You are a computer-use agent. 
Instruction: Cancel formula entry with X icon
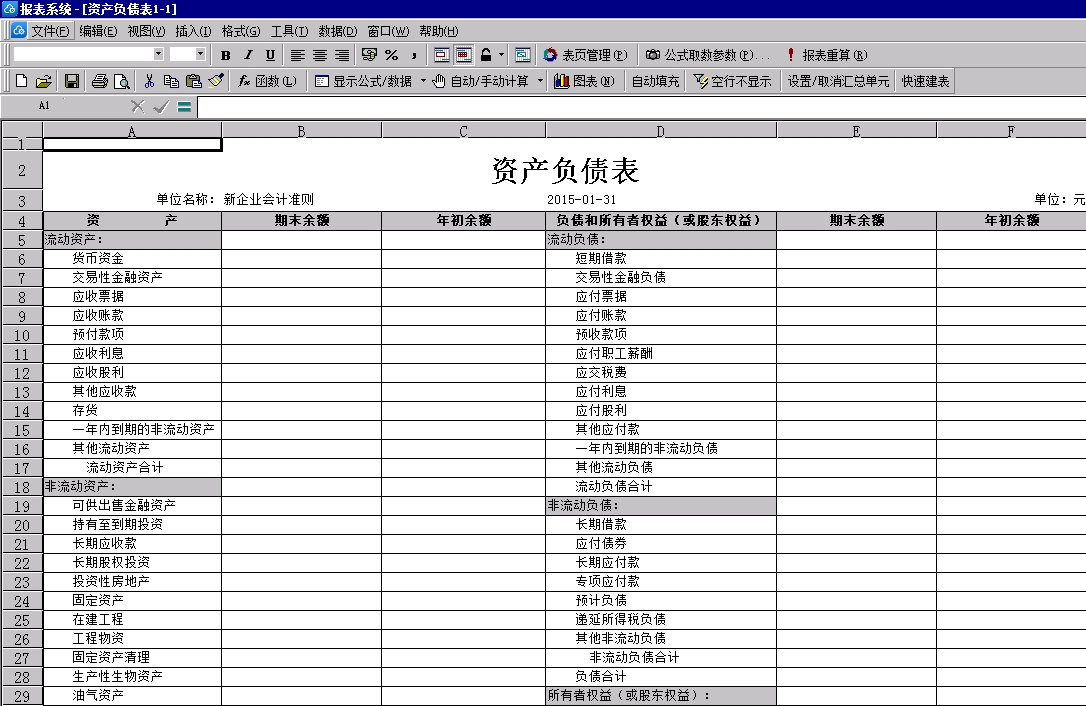click(138, 106)
